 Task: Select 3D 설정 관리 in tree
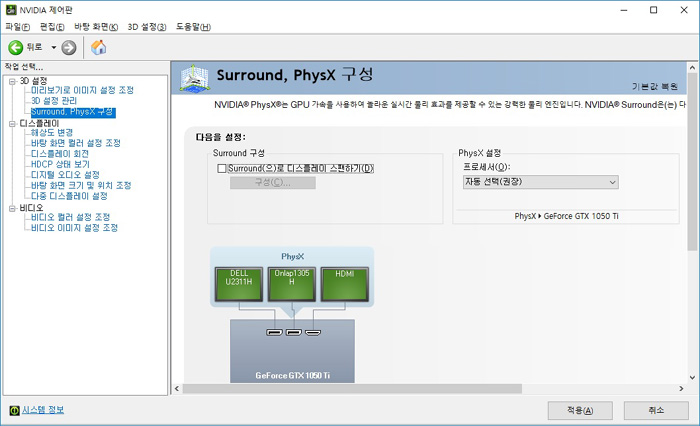click(x=54, y=101)
